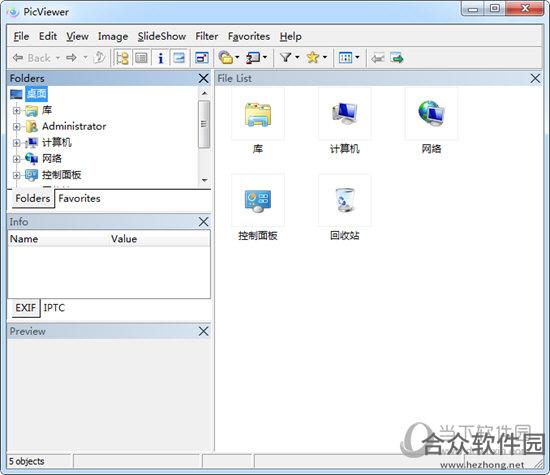Click the funnel Filter toolbar icon
Screen dimensions: 550x475
coord(286,57)
